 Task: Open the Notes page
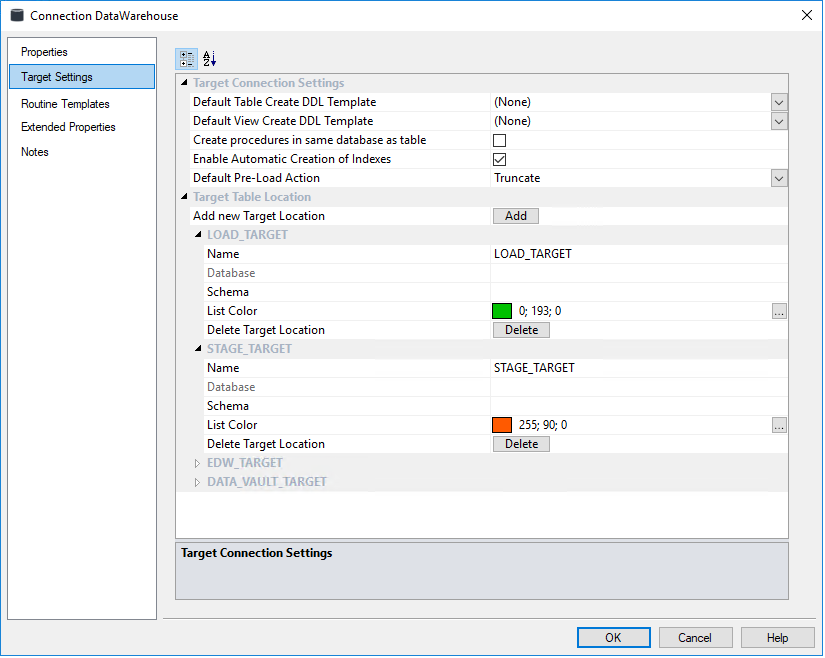coord(35,152)
